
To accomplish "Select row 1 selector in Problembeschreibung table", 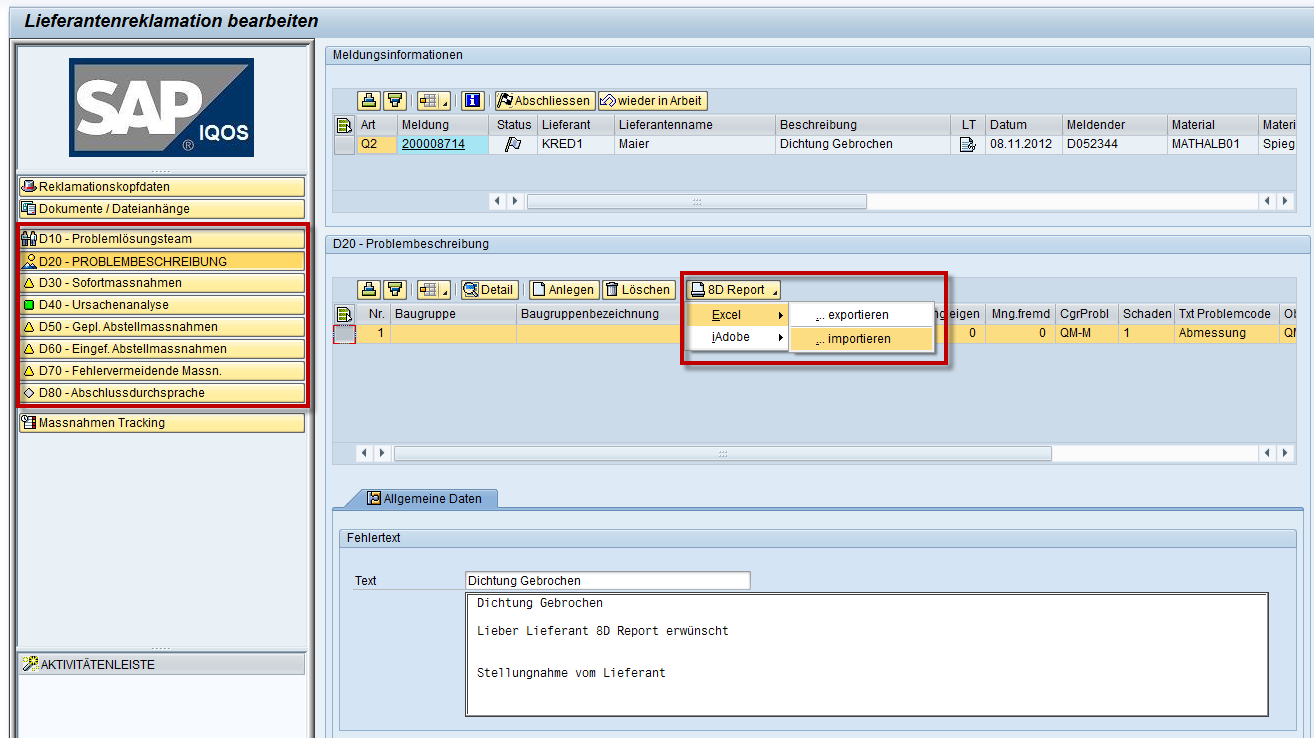I will pyautogui.click(x=344, y=333).
